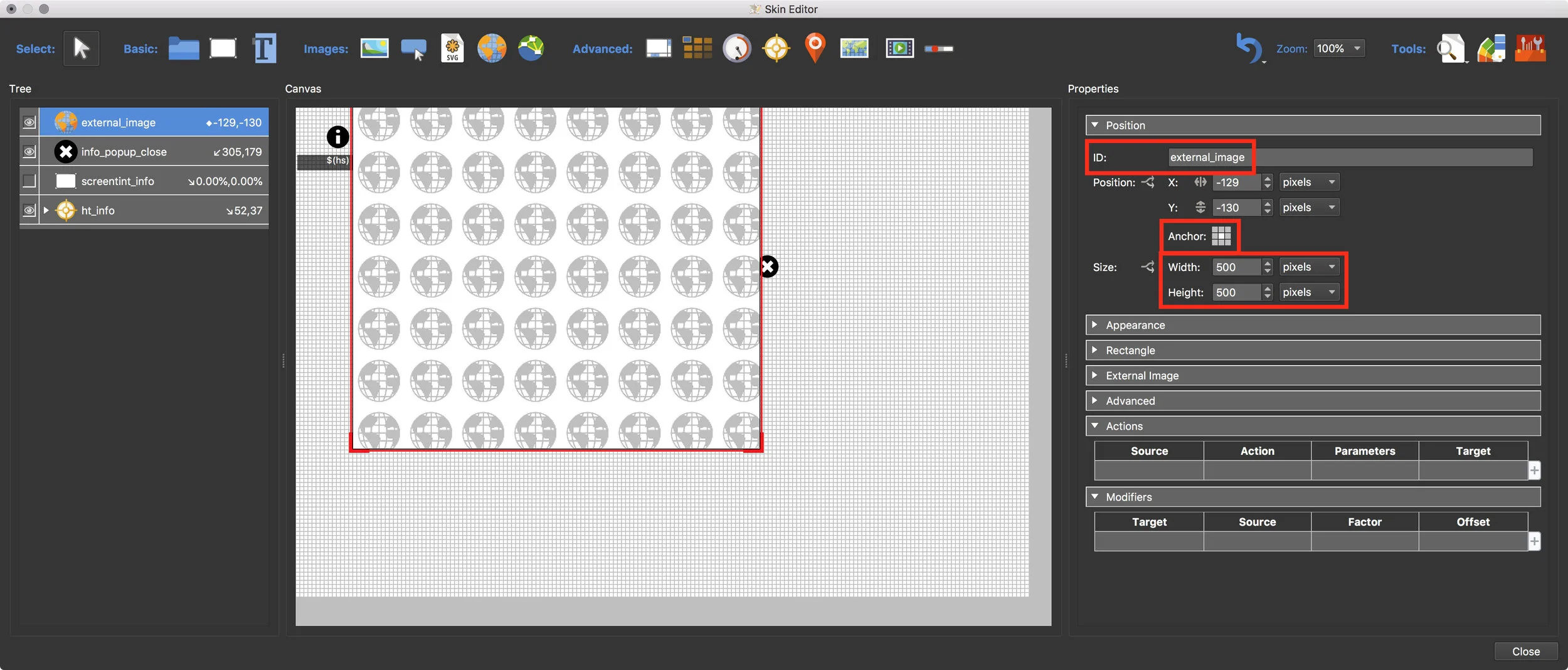Click the $(hs) text label on canvas
1568x670 pixels.
(x=337, y=161)
